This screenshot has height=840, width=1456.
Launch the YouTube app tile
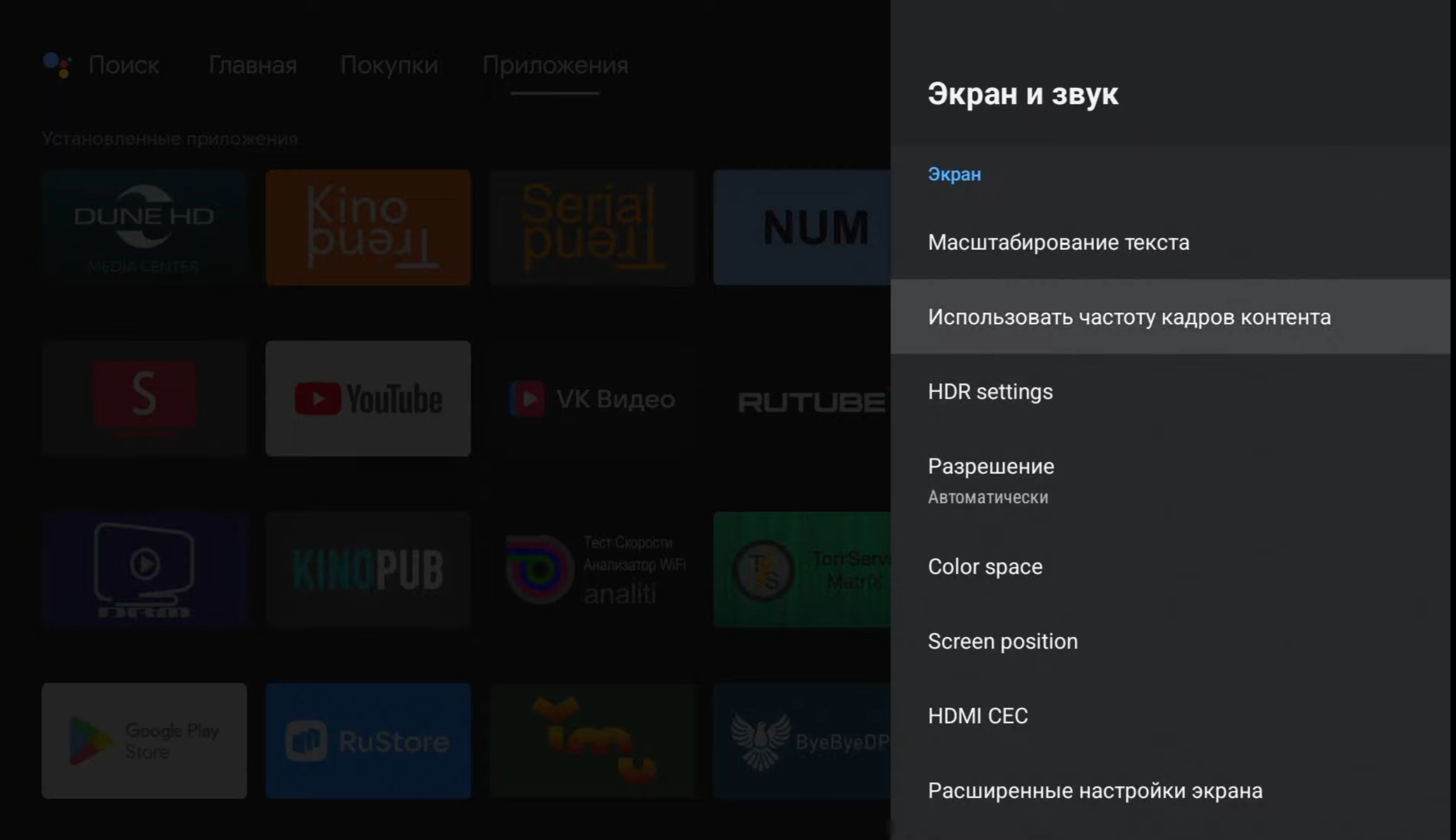point(368,398)
